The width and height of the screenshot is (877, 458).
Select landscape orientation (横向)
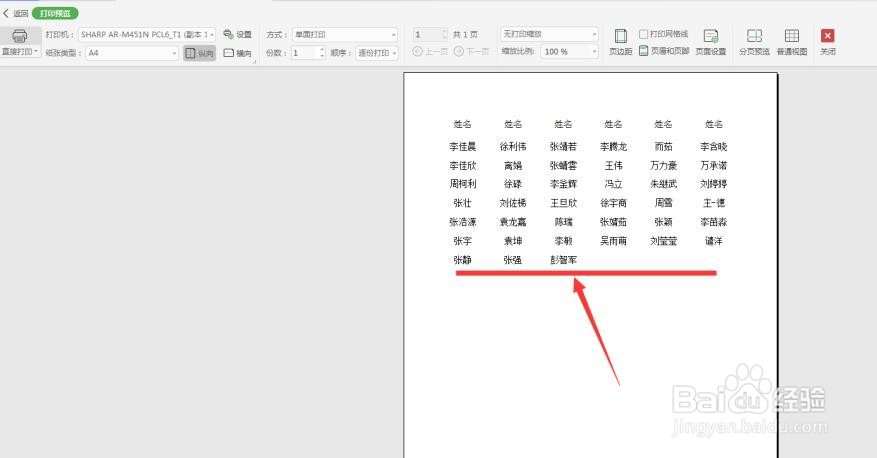click(x=238, y=53)
